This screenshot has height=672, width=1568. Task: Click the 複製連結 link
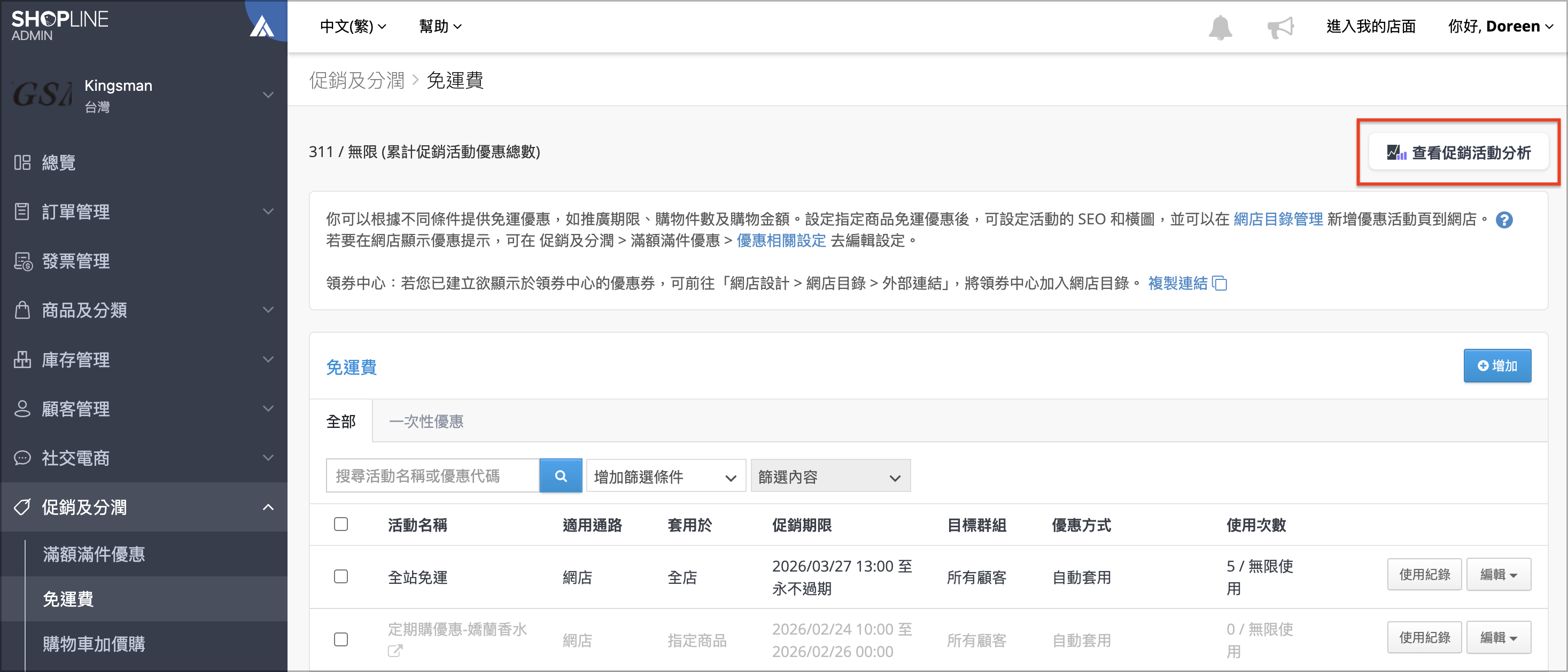click(1178, 284)
